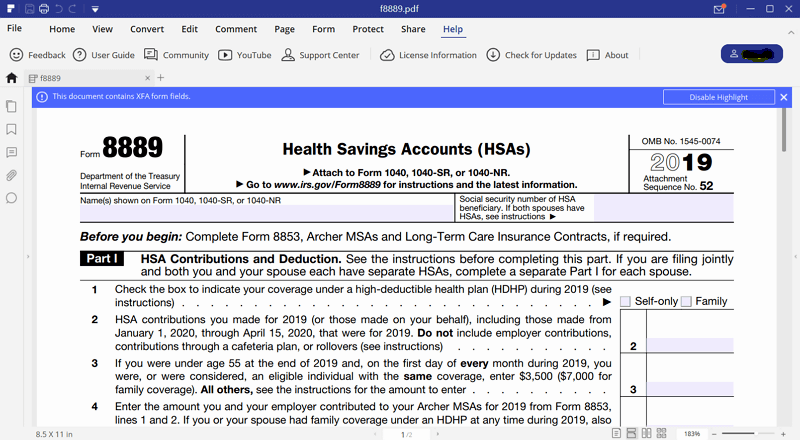The image size is (800, 440).
Task: Open the attachments paperclip panel
Action: tap(12, 175)
